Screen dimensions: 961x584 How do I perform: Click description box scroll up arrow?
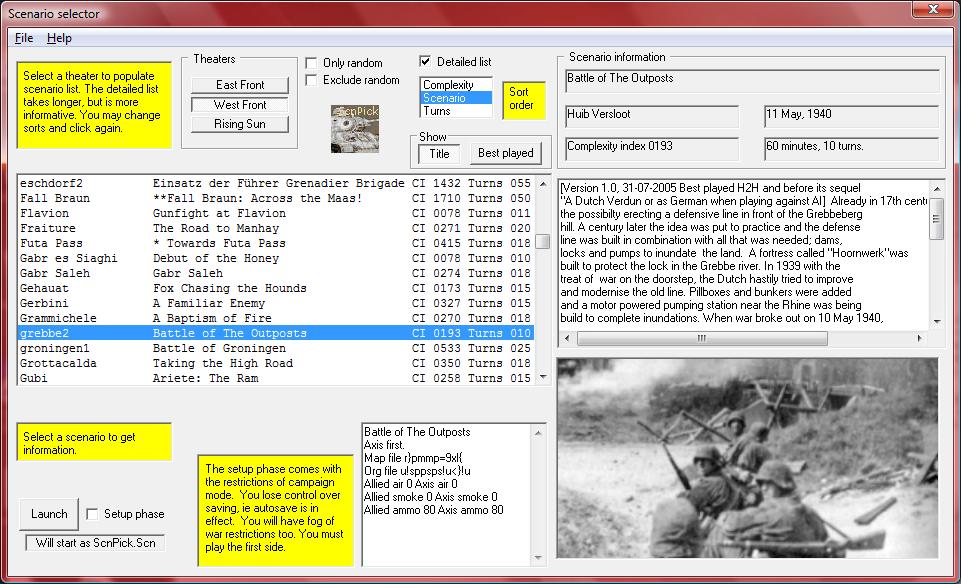coord(936,188)
